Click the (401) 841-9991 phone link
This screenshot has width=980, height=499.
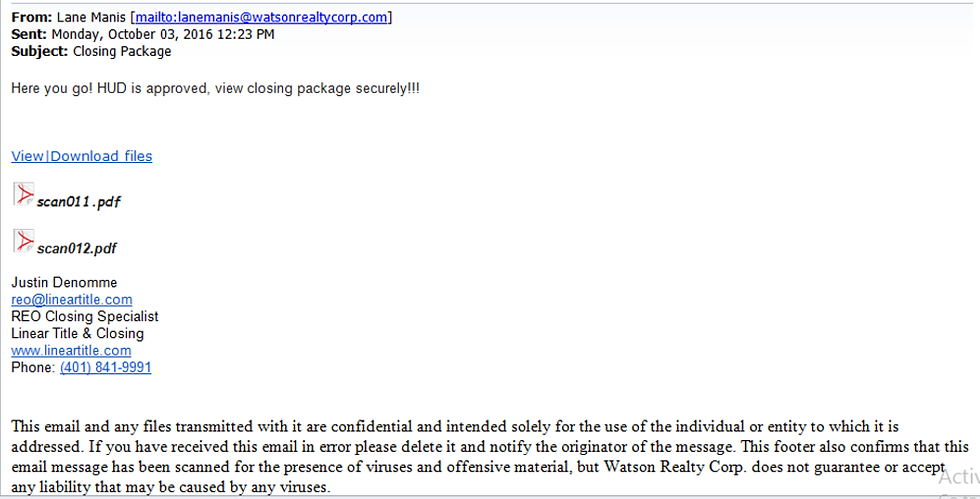tap(106, 367)
